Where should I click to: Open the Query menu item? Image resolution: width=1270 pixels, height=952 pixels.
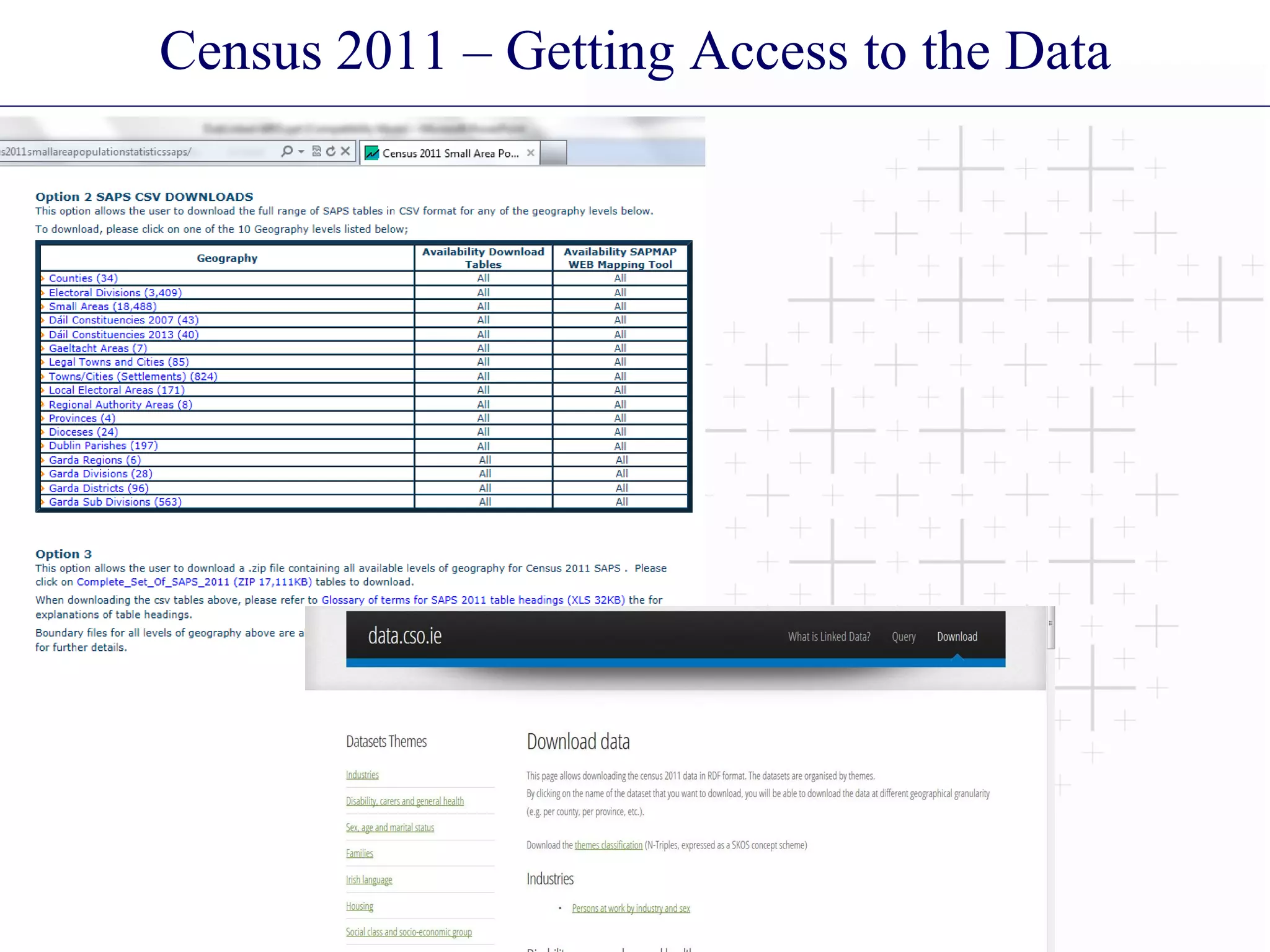coord(904,637)
